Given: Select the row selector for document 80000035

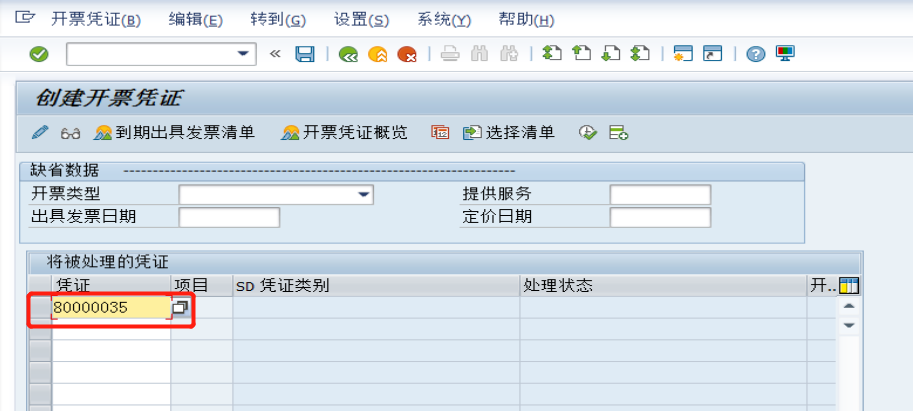Looking at the screenshot, I should point(40,307).
